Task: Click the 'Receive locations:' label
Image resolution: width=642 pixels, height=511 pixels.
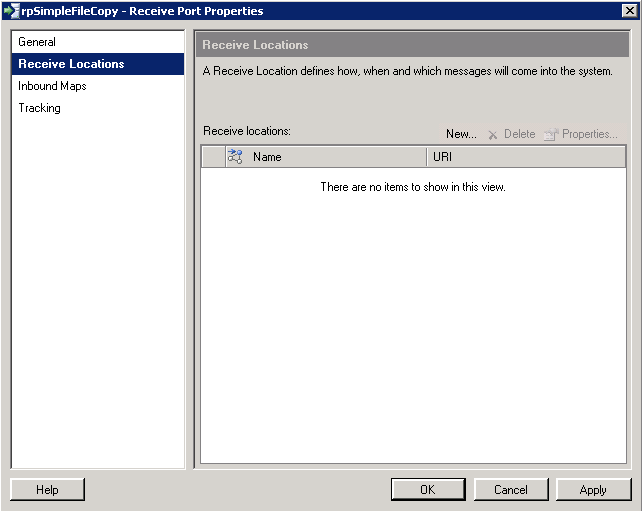Action: tap(247, 131)
